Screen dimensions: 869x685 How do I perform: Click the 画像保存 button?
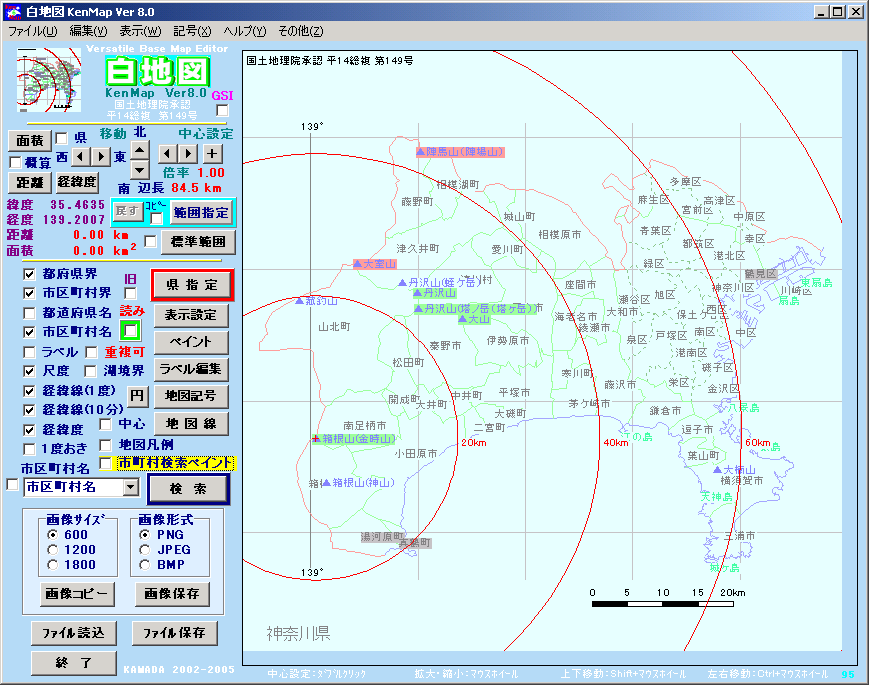(171, 593)
